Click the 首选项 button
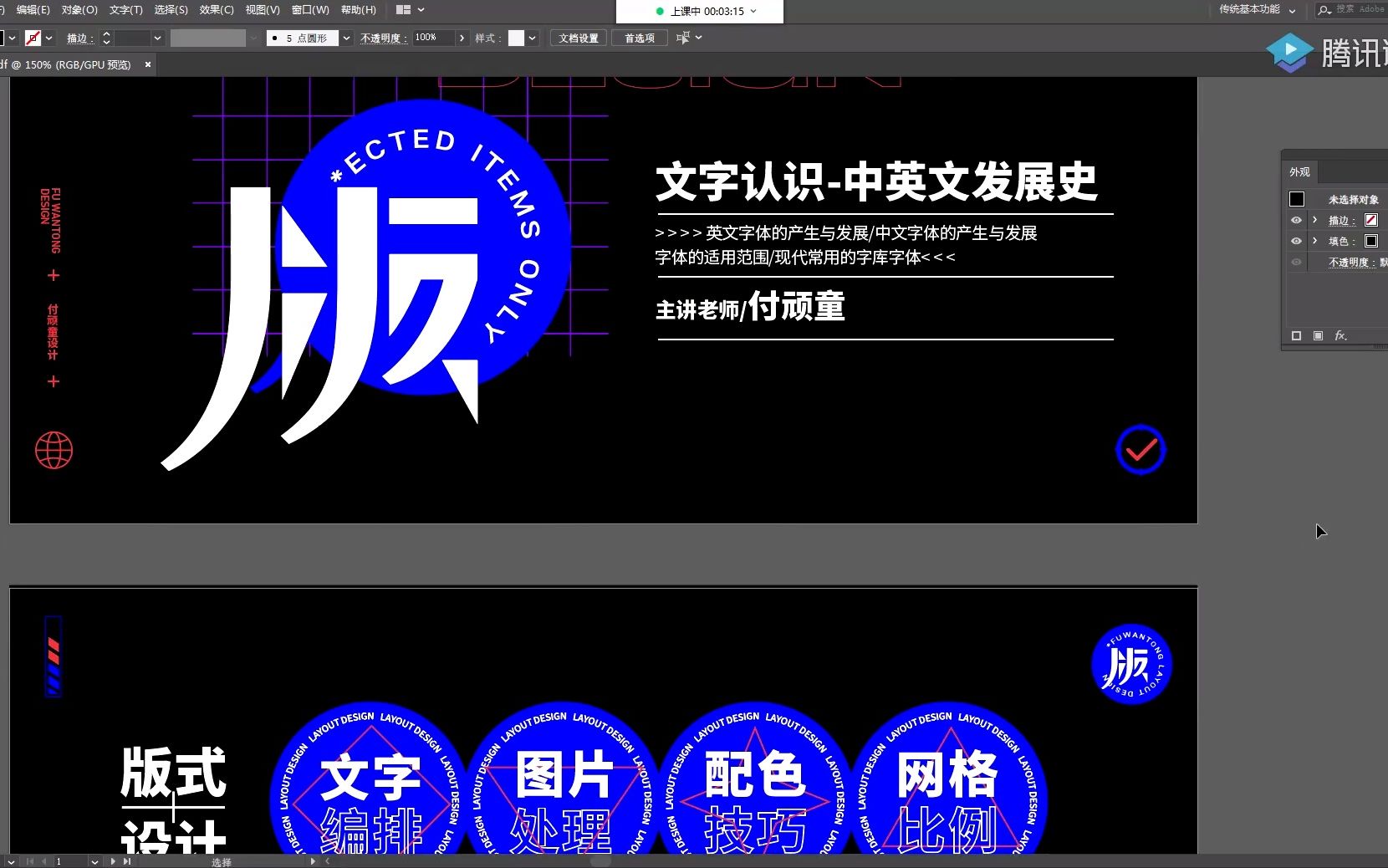The width and height of the screenshot is (1388, 868). [x=640, y=38]
